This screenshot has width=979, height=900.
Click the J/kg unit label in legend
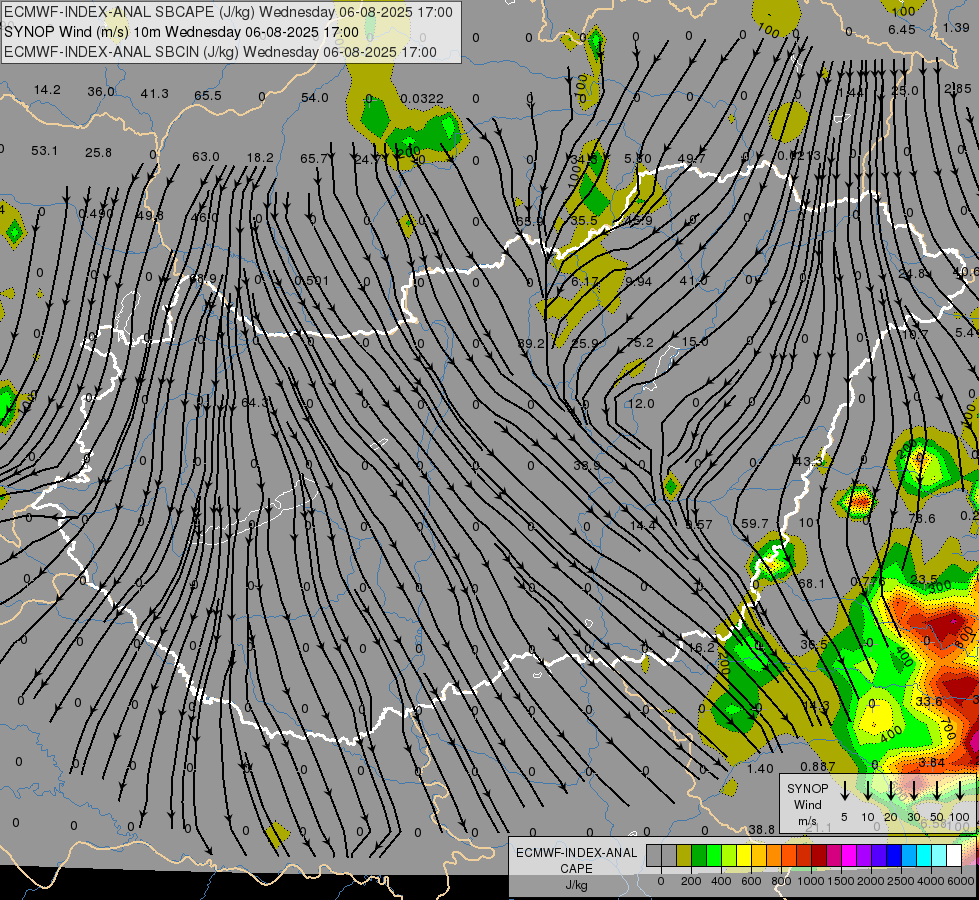[x=576, y=885]
